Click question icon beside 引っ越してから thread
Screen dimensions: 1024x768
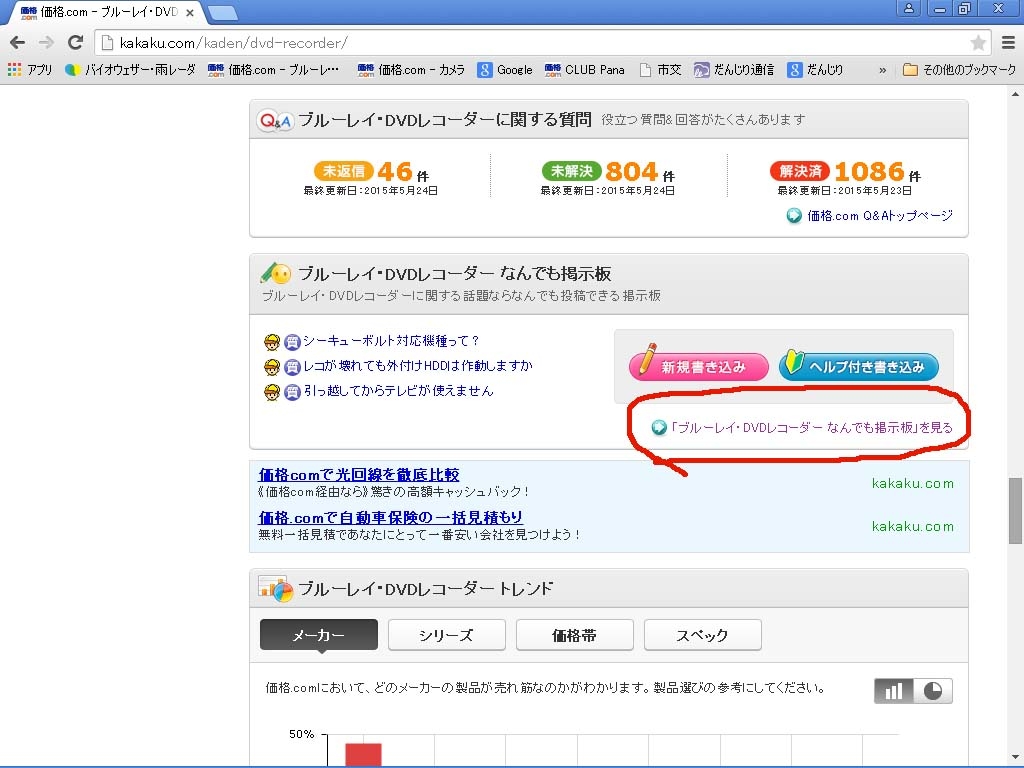(292, 392)
